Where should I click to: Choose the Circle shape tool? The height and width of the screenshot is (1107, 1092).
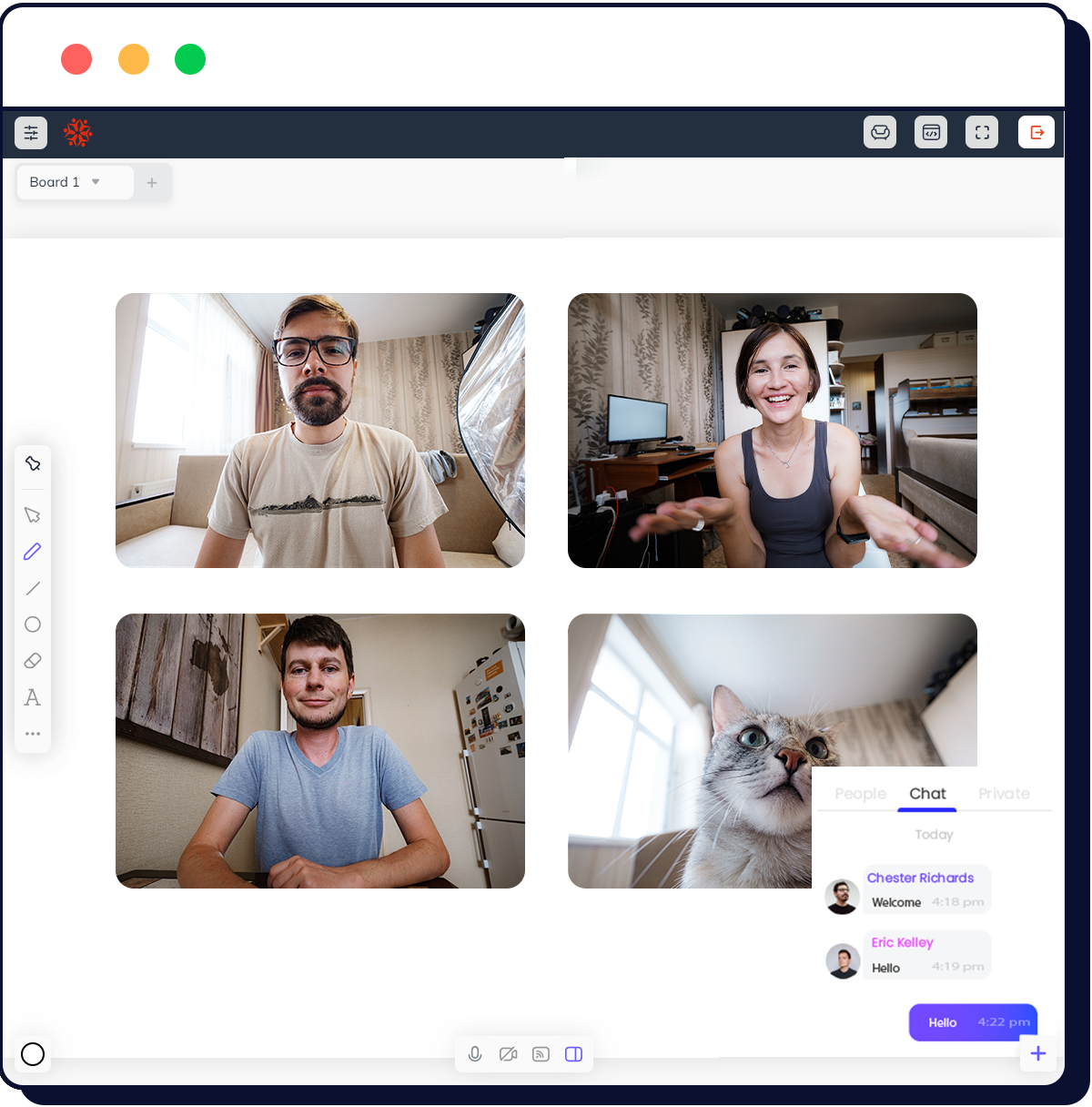coord(33,625)
